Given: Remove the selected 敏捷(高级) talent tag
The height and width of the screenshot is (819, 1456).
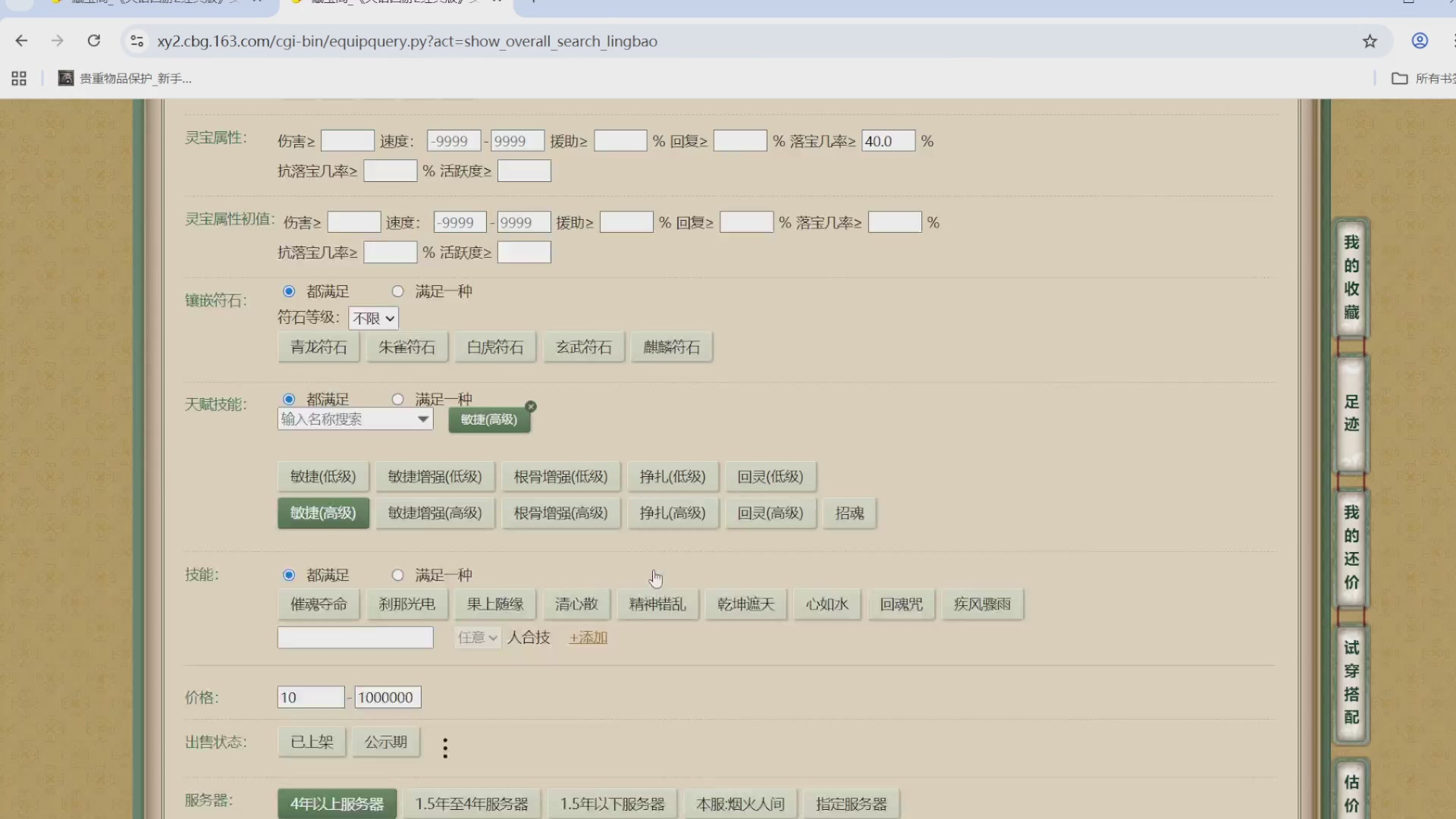Looking at the screenshot, I should [531, 406].
